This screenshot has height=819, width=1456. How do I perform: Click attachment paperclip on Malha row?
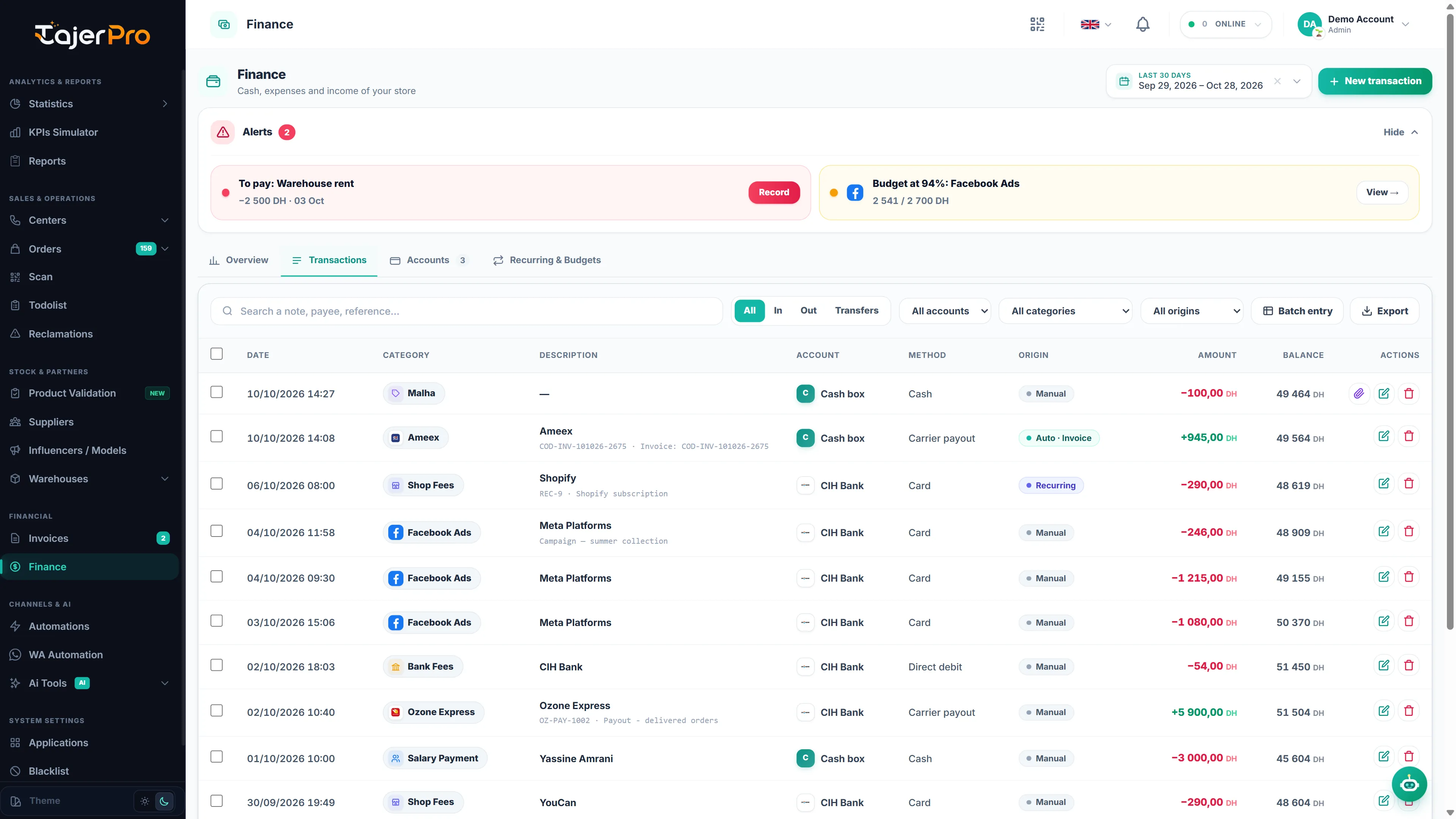1359,394
